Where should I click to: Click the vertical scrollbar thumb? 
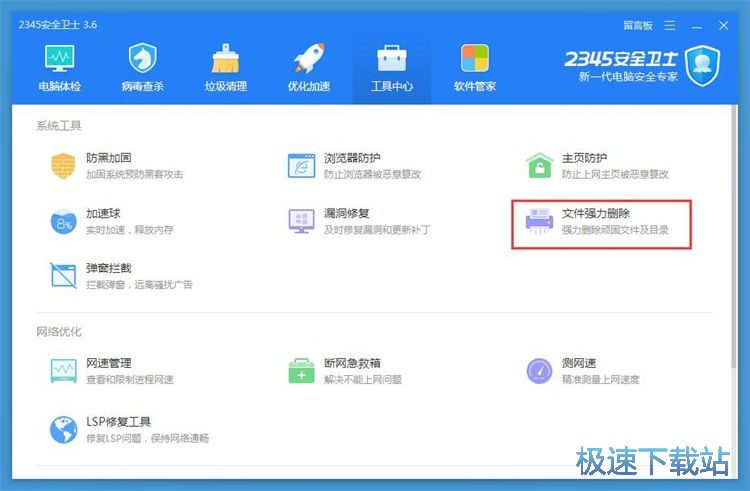734,237
